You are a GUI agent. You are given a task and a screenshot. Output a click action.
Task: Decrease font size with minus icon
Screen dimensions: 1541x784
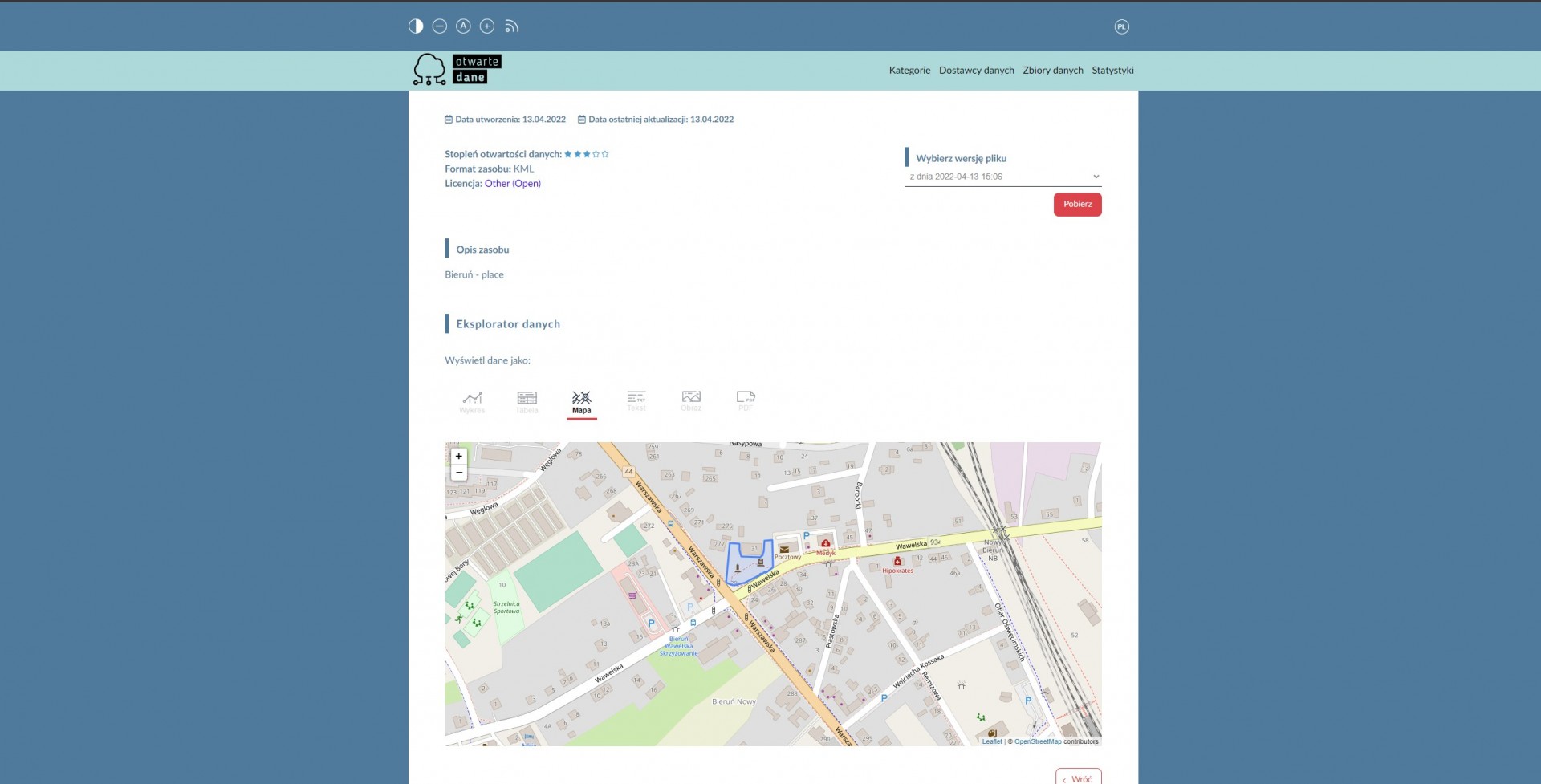[440, 26]
